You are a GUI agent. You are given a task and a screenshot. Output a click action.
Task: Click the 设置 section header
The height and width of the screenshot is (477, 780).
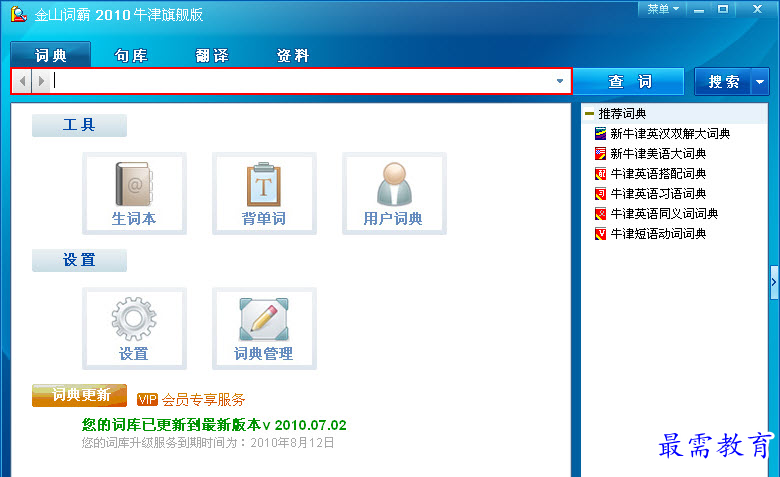[x=79, y=260]
